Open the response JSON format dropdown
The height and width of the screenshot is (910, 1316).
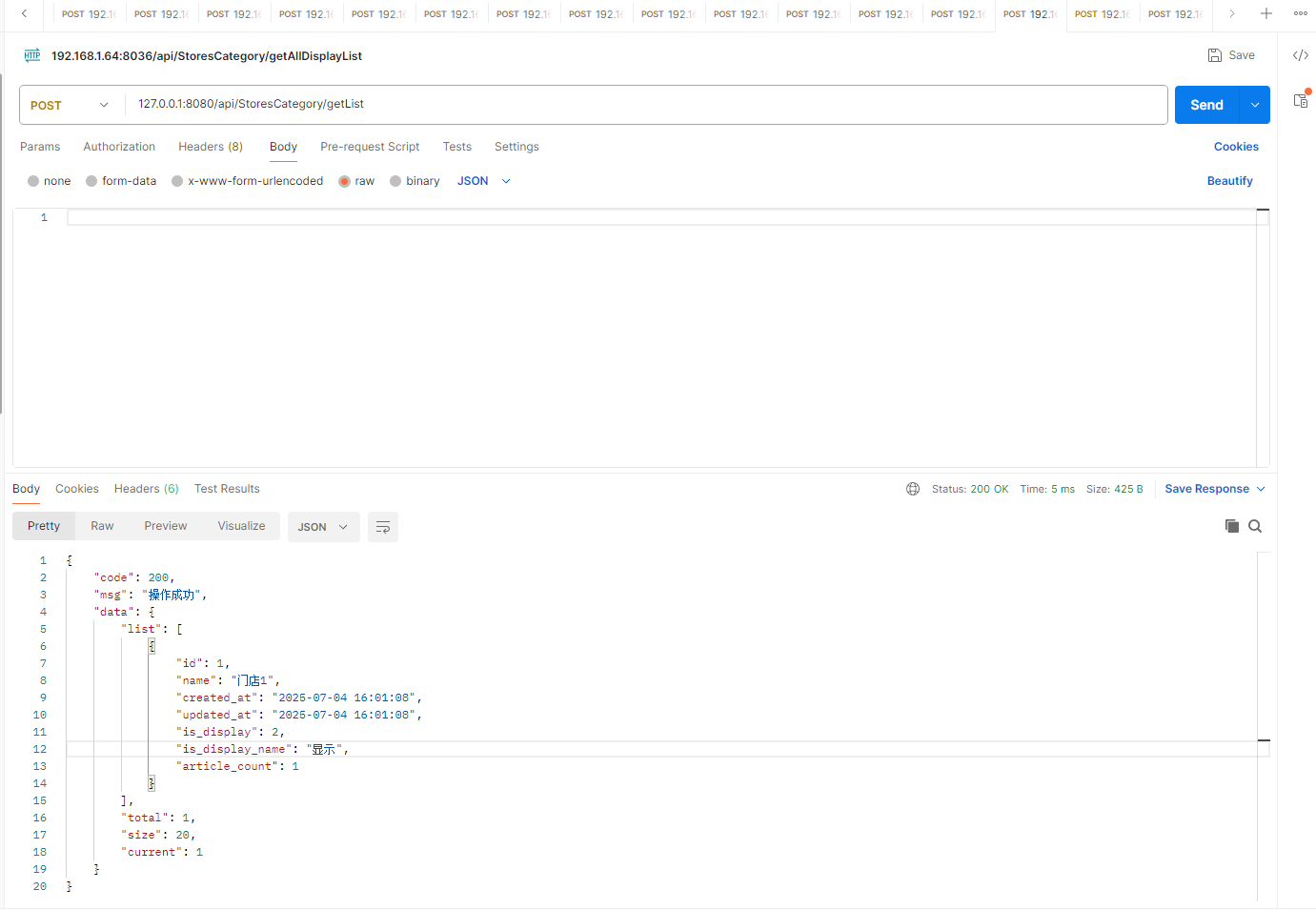323,527
